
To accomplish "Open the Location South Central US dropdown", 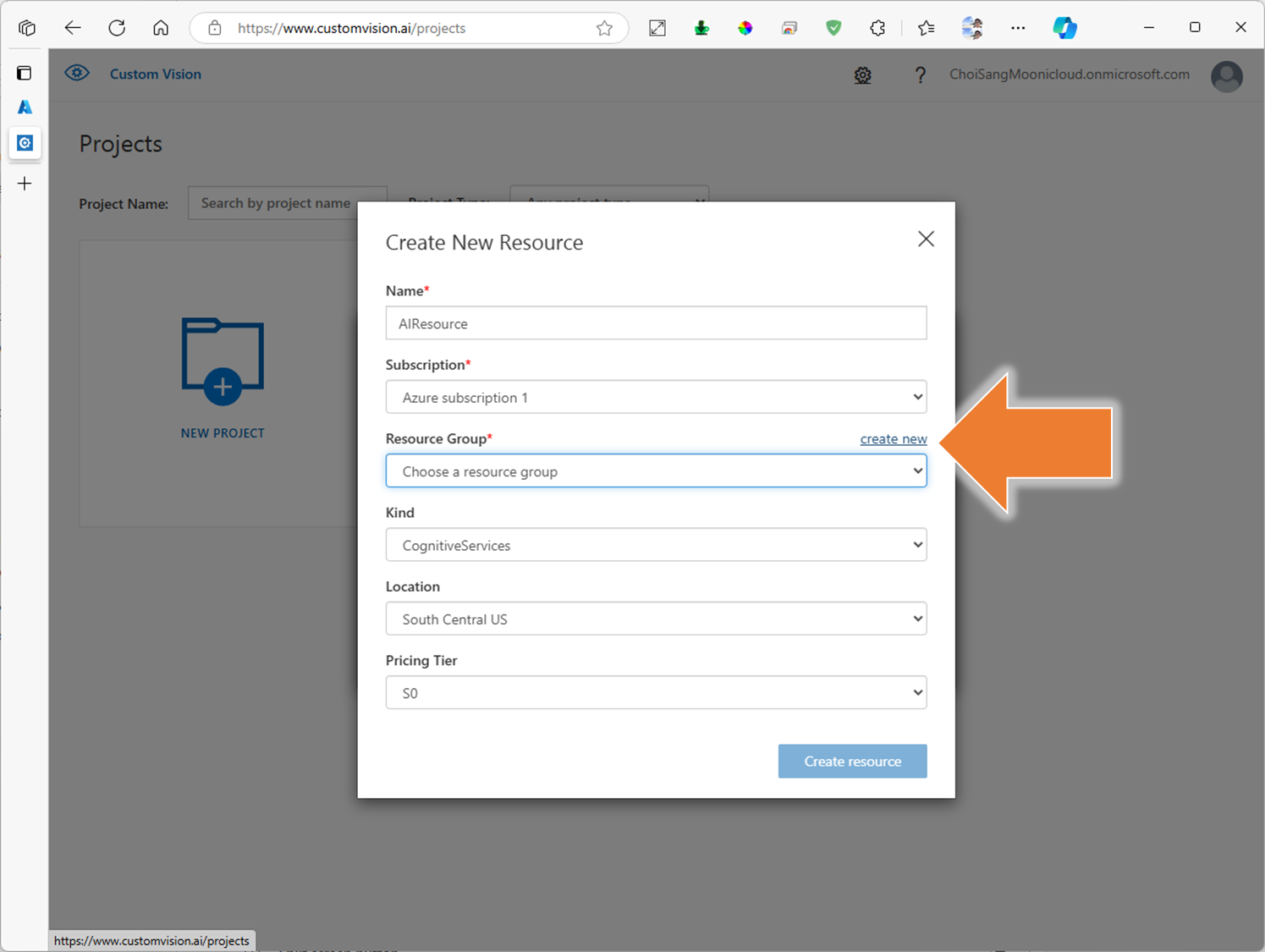I will (656, 619).
